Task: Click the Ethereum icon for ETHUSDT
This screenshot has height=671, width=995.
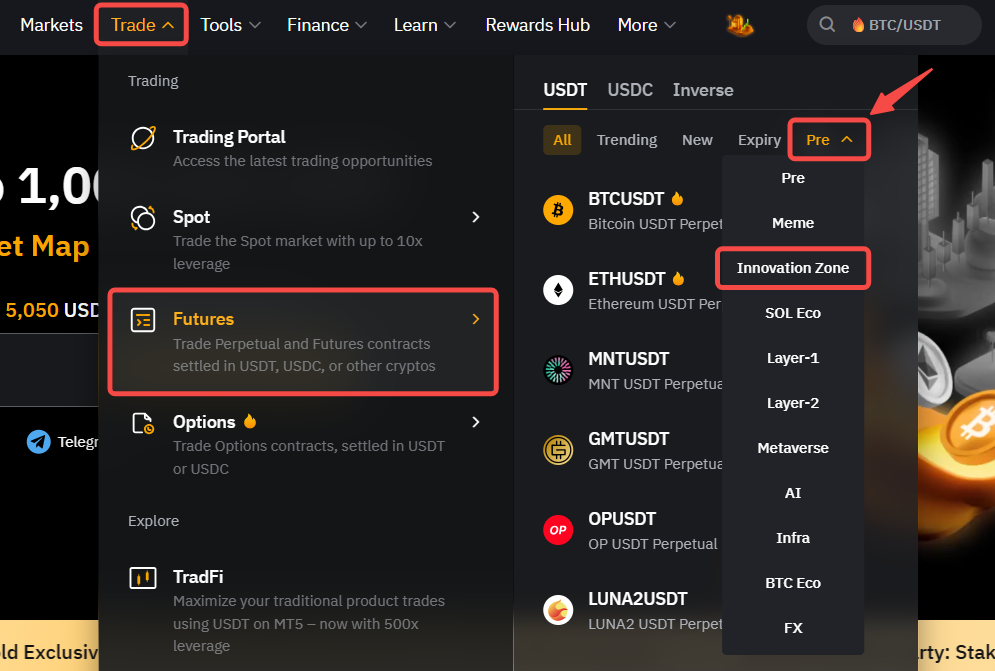Action: click(558, 290)
